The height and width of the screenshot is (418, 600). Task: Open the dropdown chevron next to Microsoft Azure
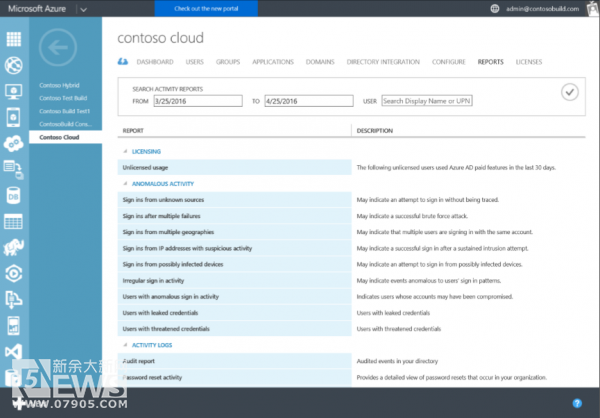[x=83, y=9]
